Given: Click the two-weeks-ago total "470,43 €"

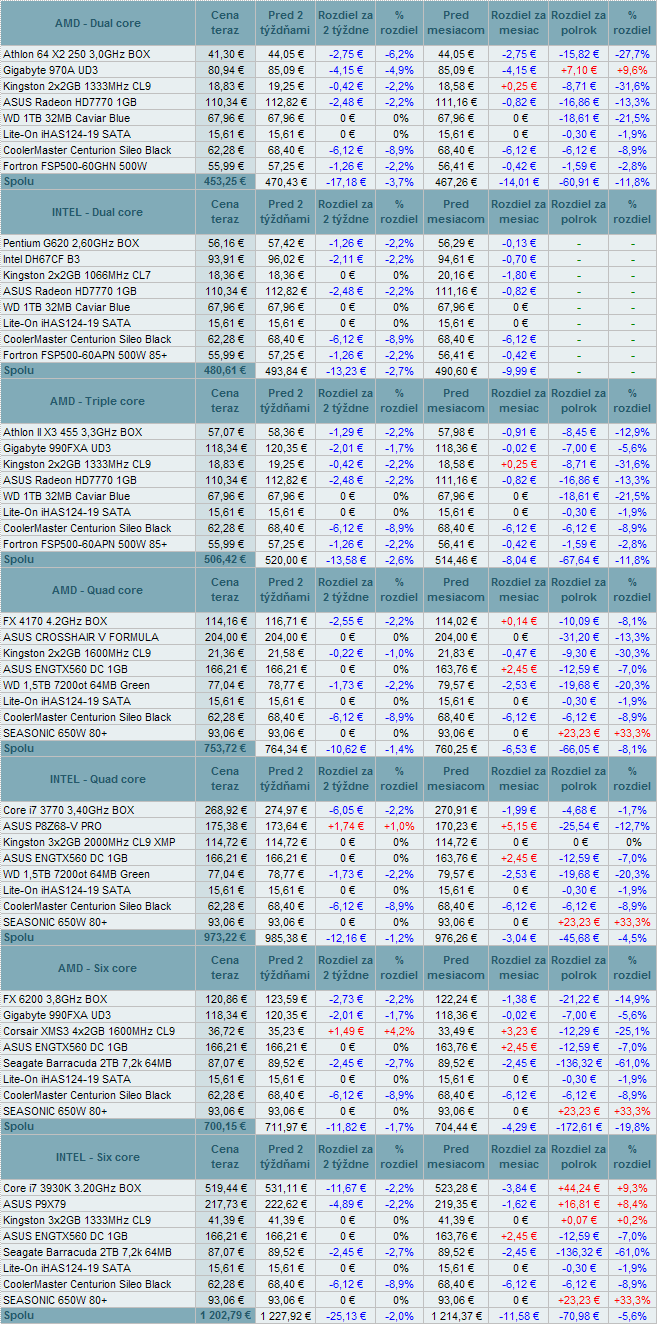Looking at the screenshot, I should point(286,182).
